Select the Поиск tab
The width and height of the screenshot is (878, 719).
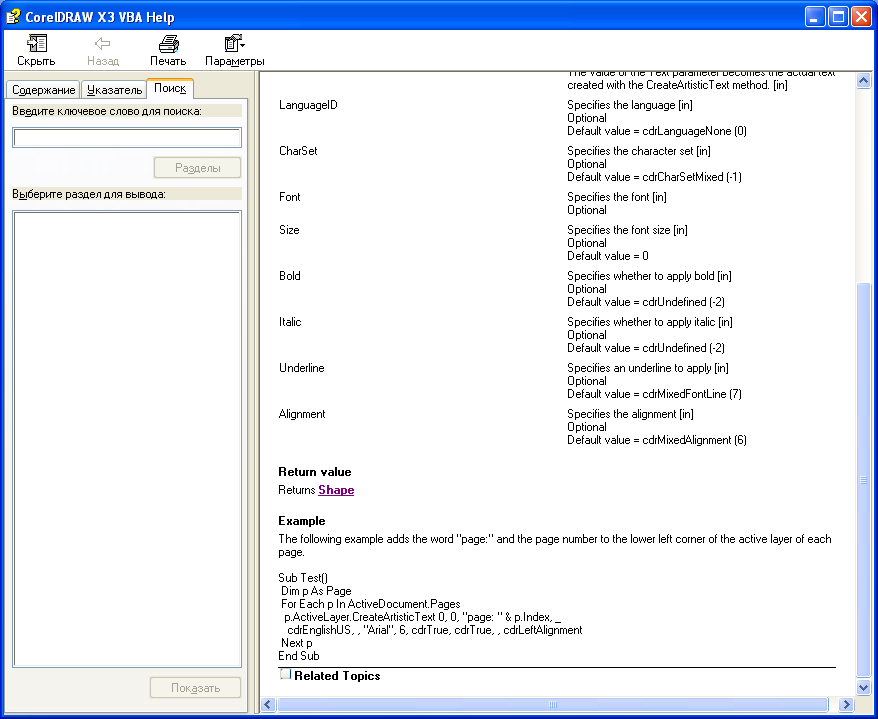click(x=170, y=88)
